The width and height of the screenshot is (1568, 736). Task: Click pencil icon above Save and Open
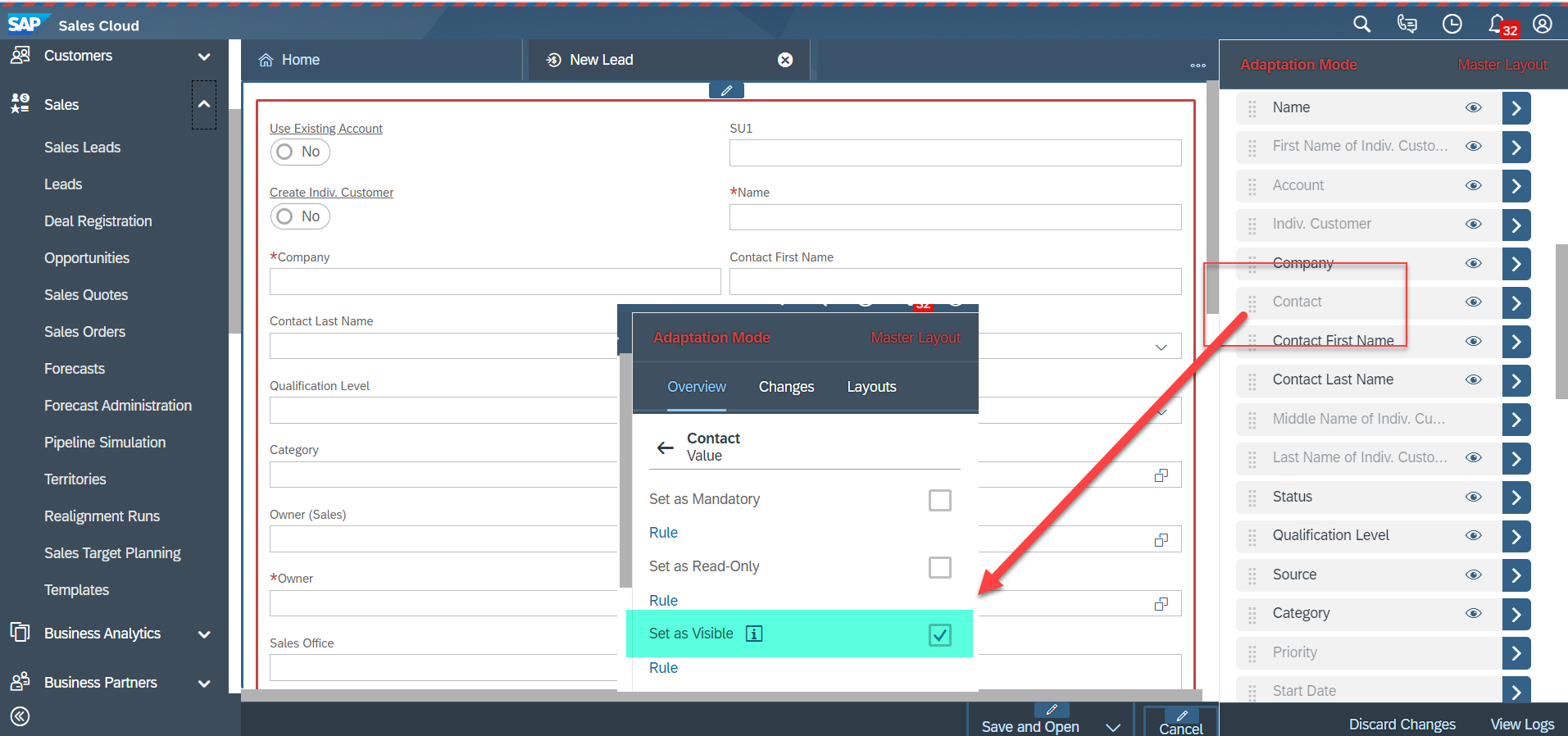pyautogui.click(x=1052, y=710)
